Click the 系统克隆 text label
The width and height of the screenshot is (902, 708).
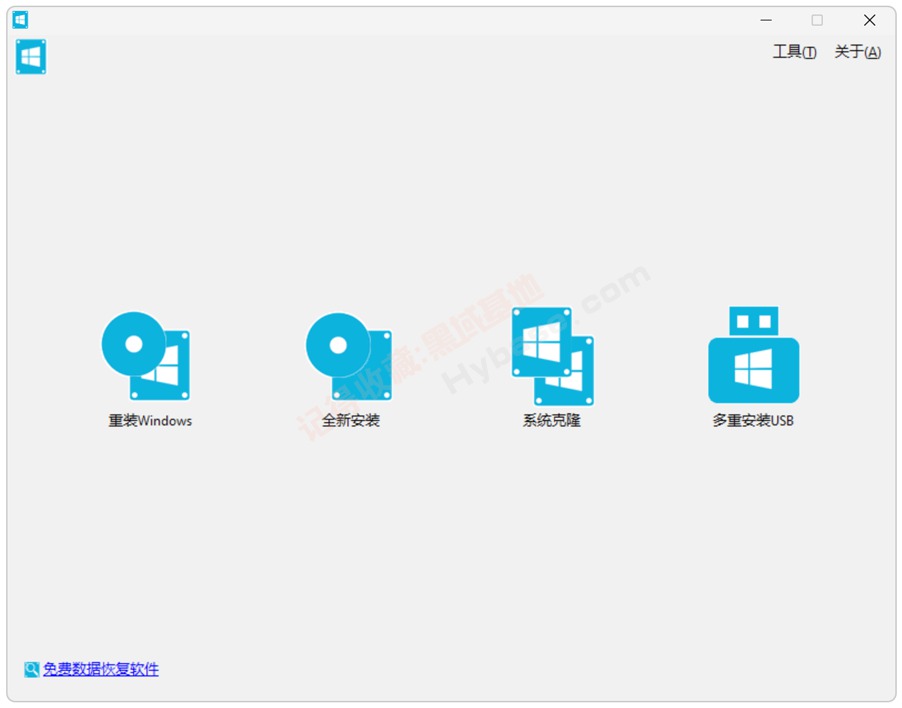(x=551, y=421)
